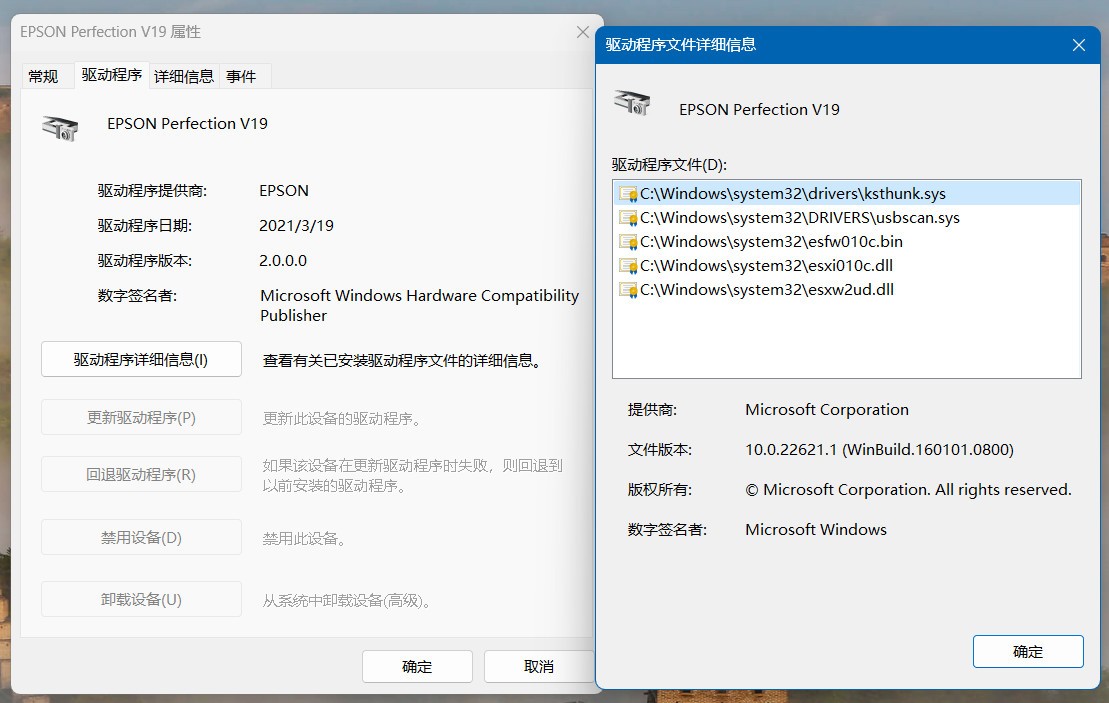The image size is (1109, 703).
Task: Click the Microsoft Windows digital signer value
Action: (x=815, y=530)
